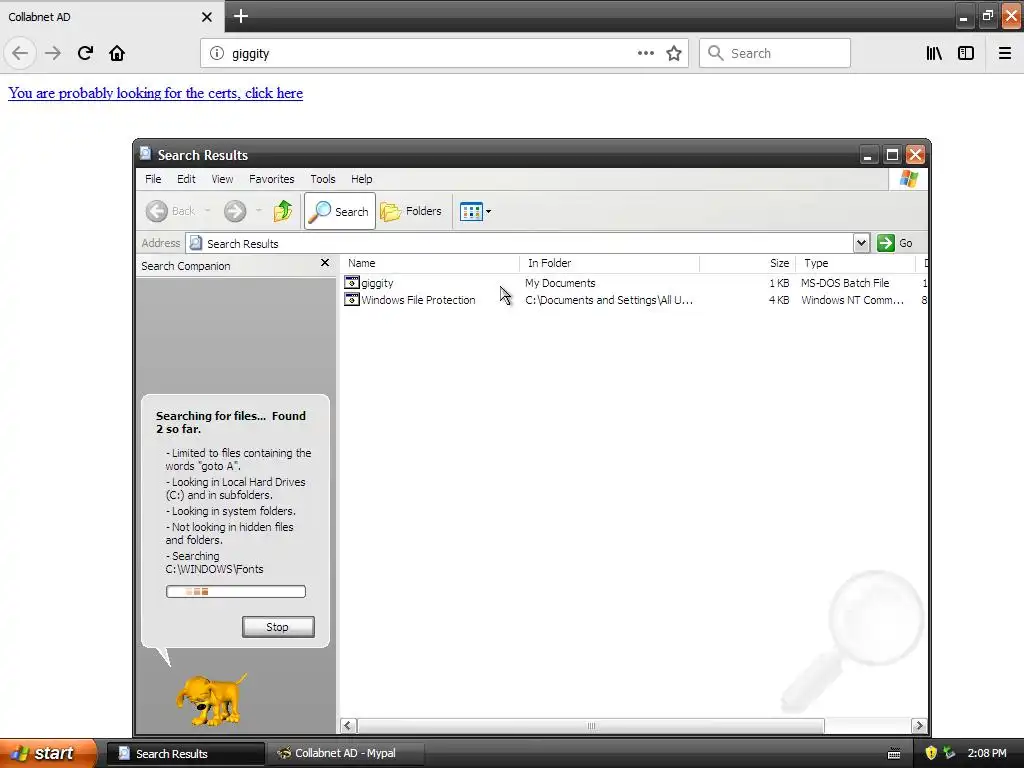Open the Tools menu
This screenshot has height=768, width=1024.
[323, 179]
